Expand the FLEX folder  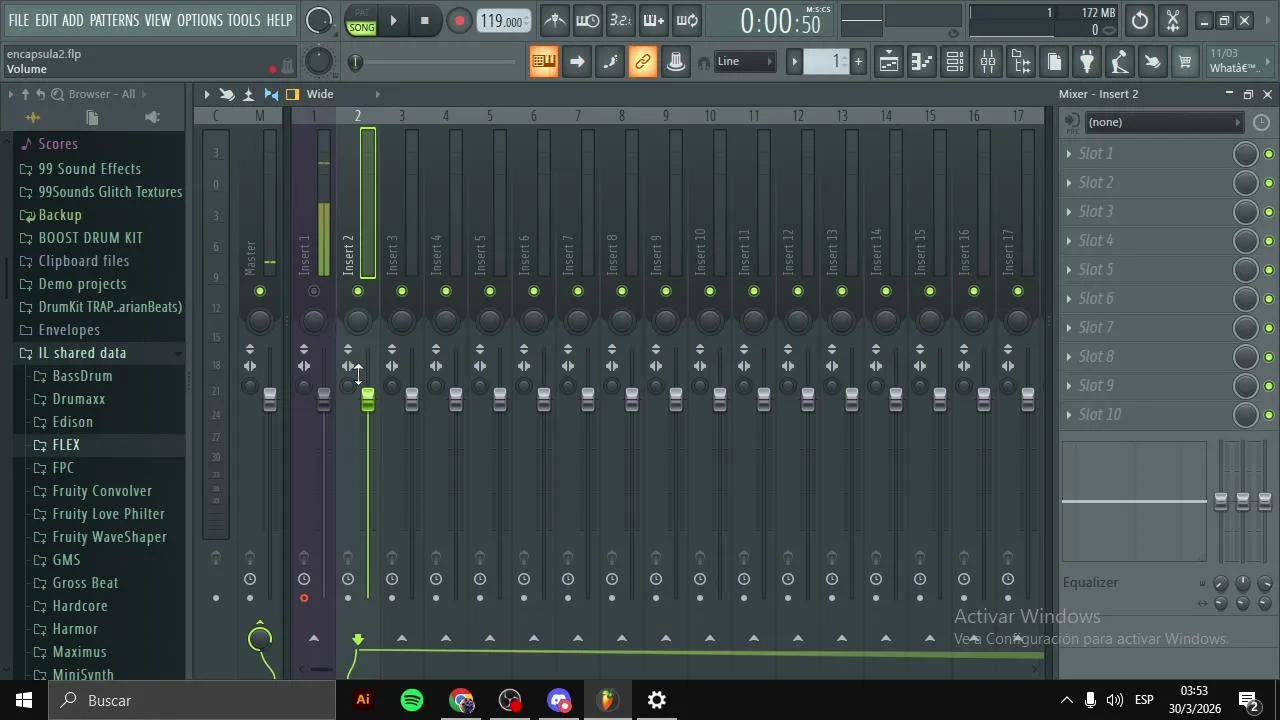pos(66,445)
